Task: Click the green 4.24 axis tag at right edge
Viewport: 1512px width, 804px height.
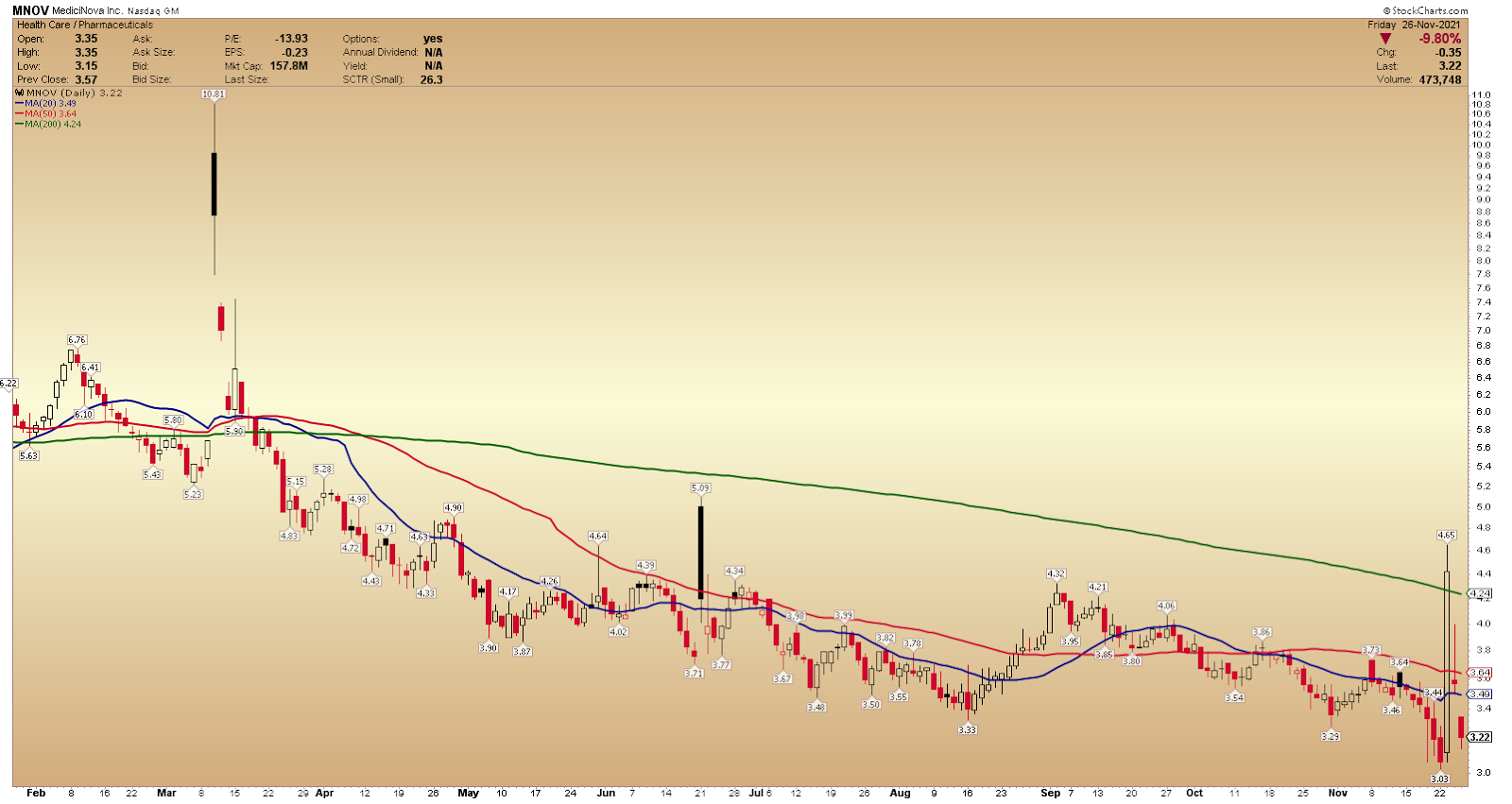Action: 1480,593
